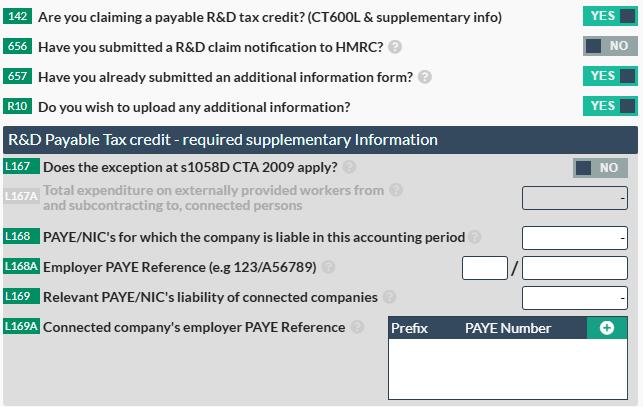Viewport: 643px width, 407px height.
Task: Click help icon for connected companies PAYE/NIC liability
Action: (x=389, y=297)
